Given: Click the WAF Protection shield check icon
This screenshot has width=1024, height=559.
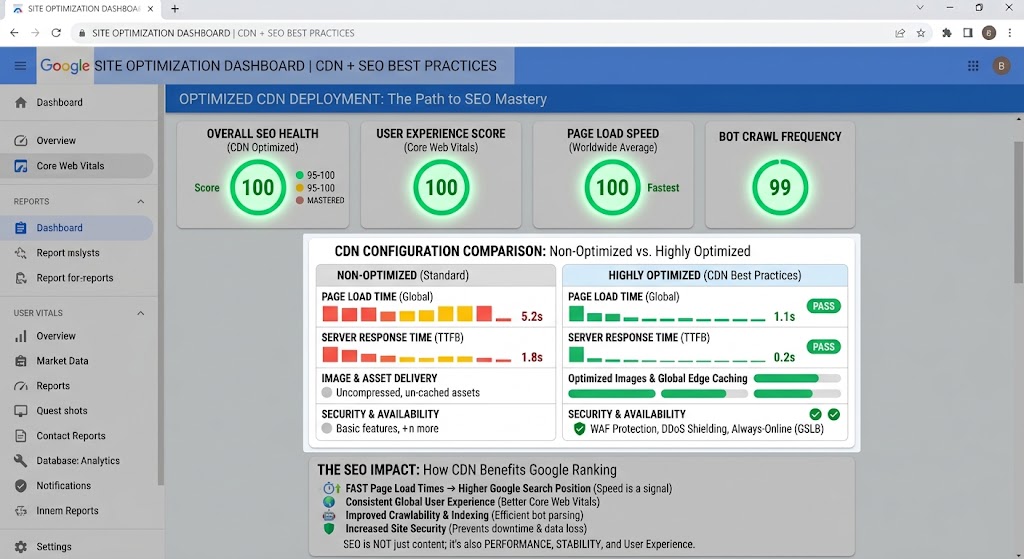Looking at the screenshot, I should coord(579,429).
